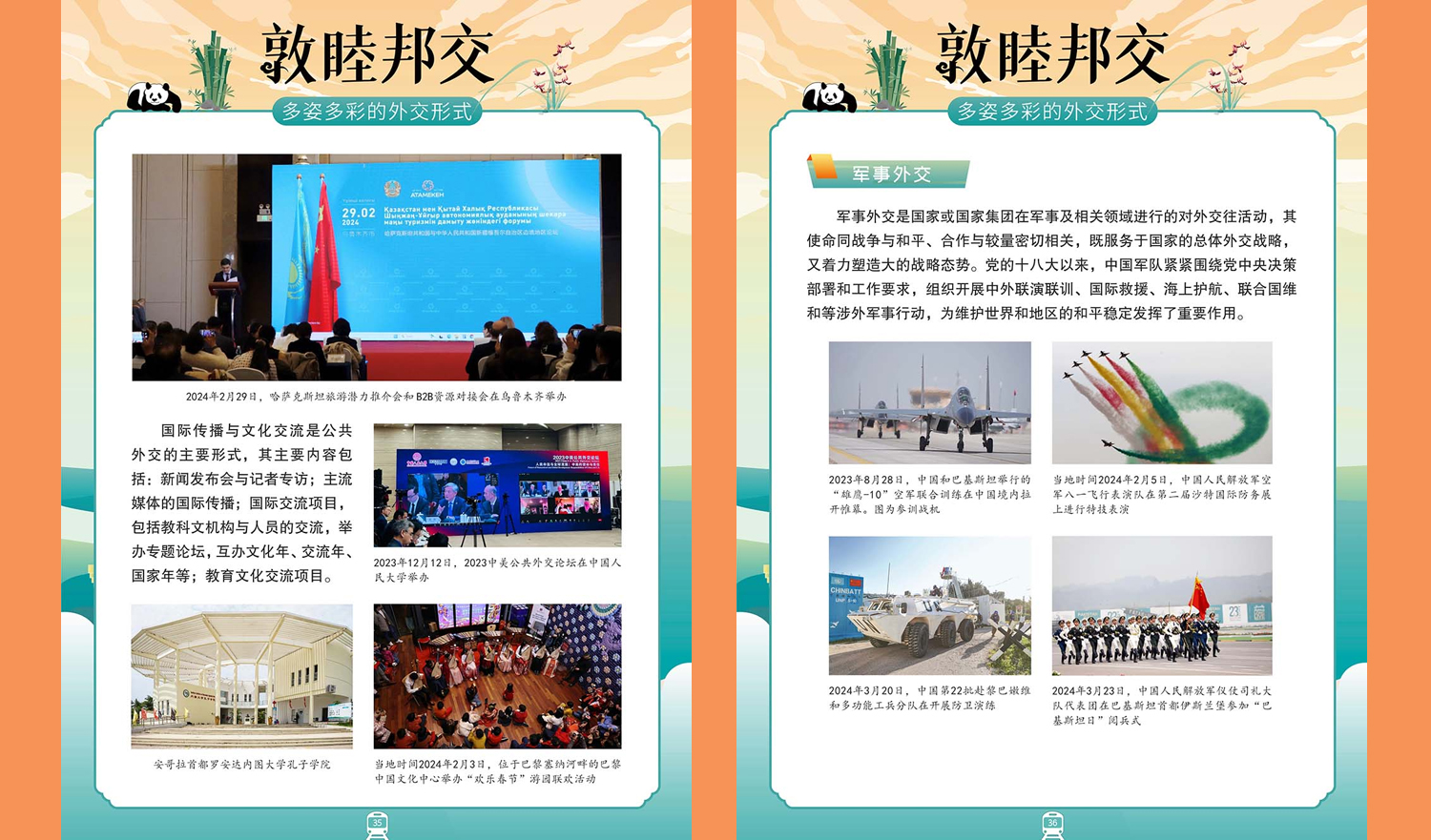
Task: Select the Confucius Institute building photo
Action: pos(241,676)
